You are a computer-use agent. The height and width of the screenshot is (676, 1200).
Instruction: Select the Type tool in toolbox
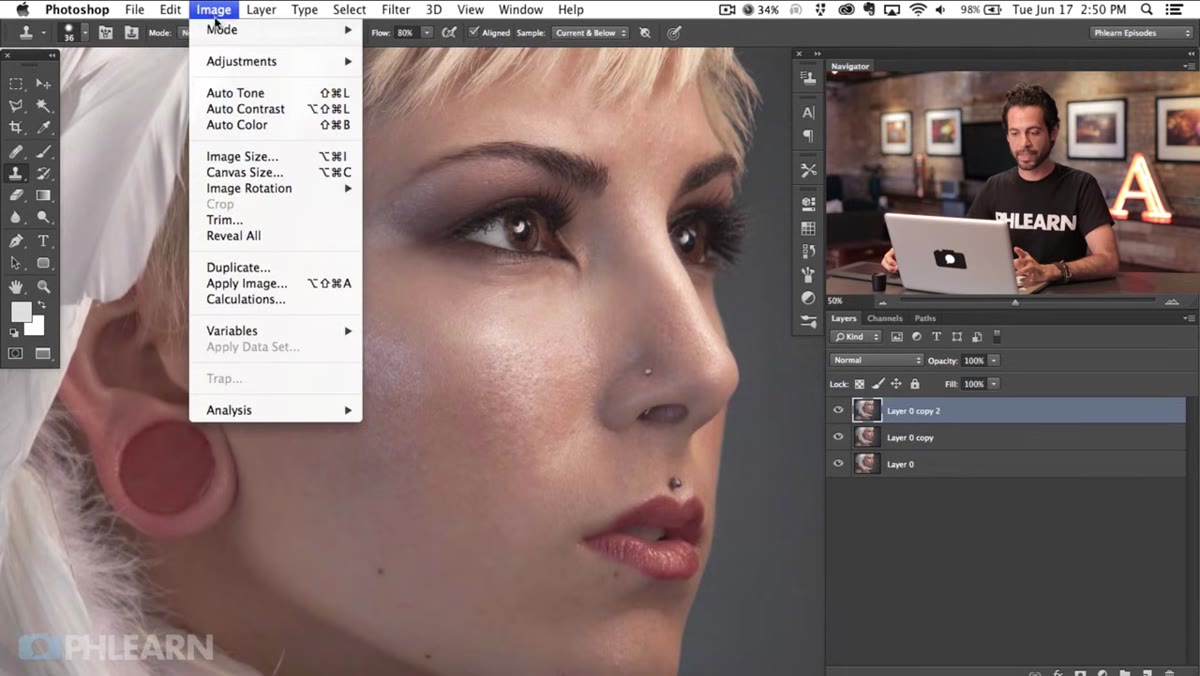[x=43, y=241]
